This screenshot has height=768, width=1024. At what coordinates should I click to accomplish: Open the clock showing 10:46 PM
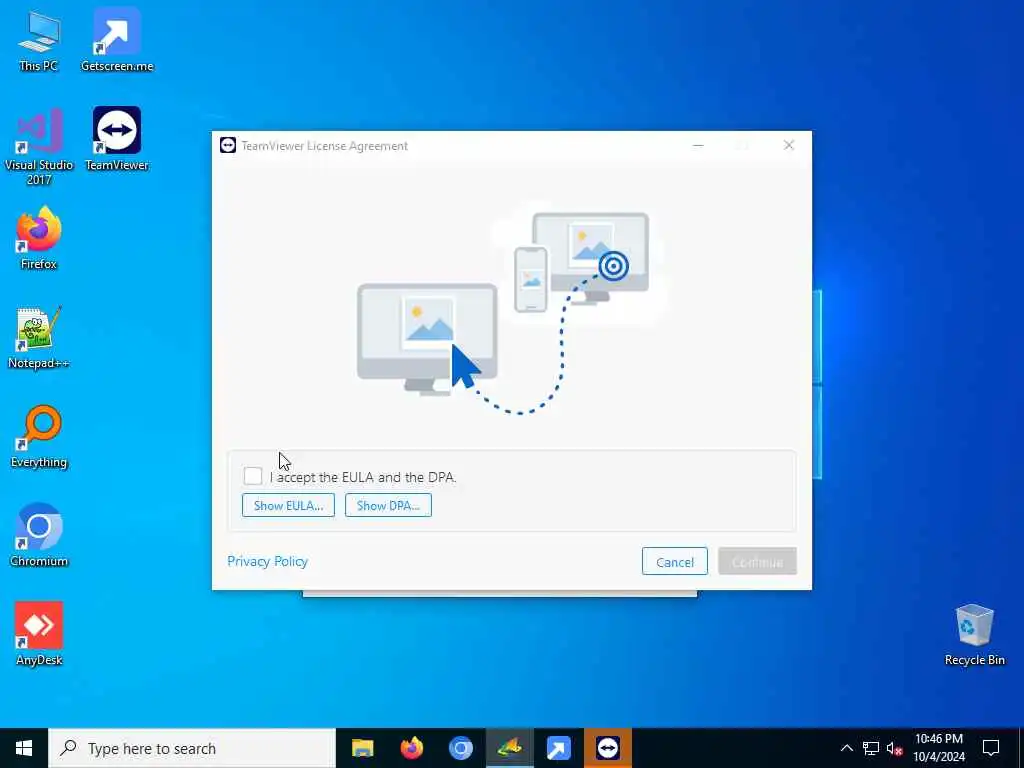938,748
